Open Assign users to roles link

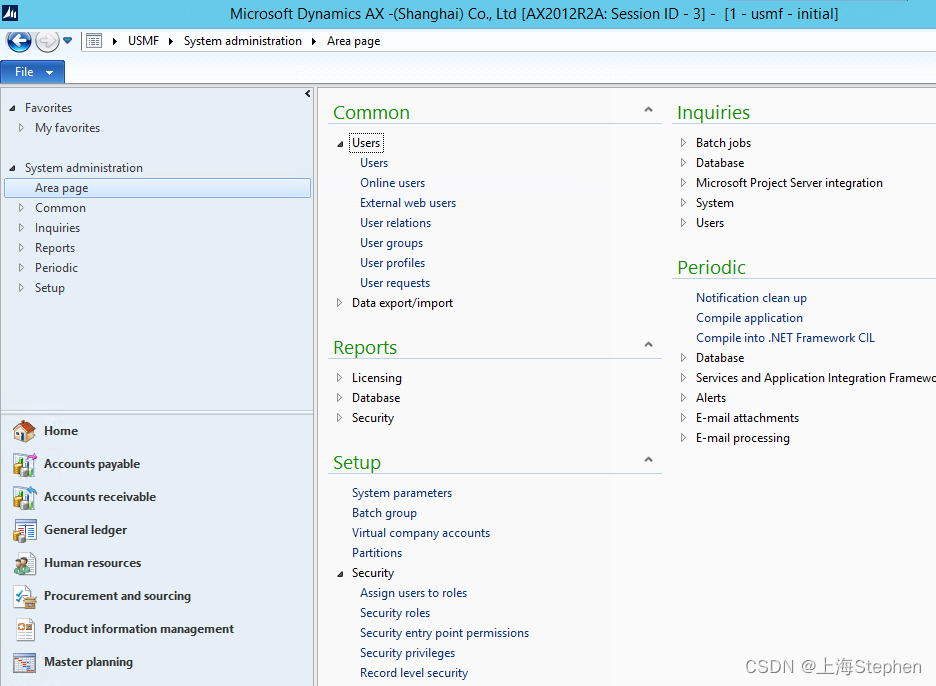tap(413, 593)
